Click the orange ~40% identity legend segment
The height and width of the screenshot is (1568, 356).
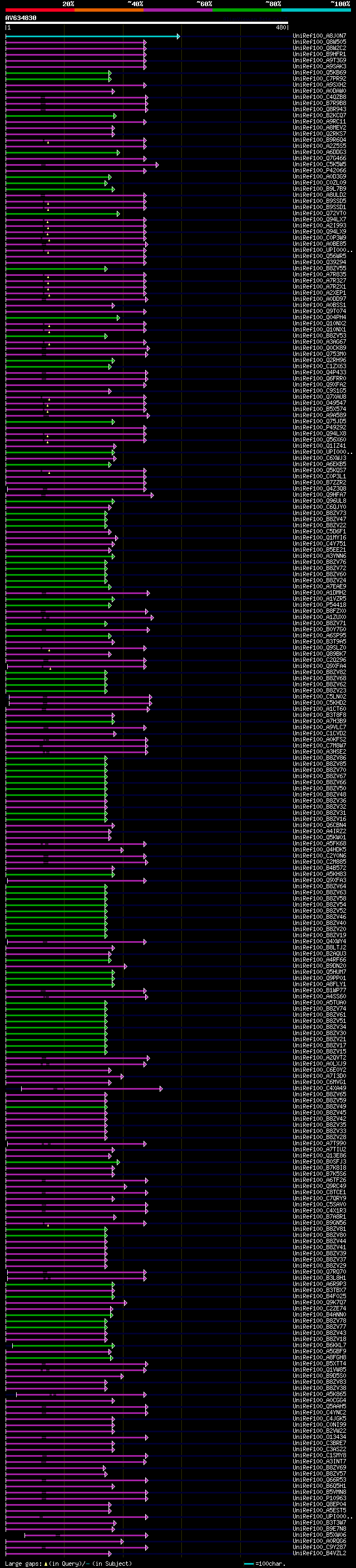[109, 11]
